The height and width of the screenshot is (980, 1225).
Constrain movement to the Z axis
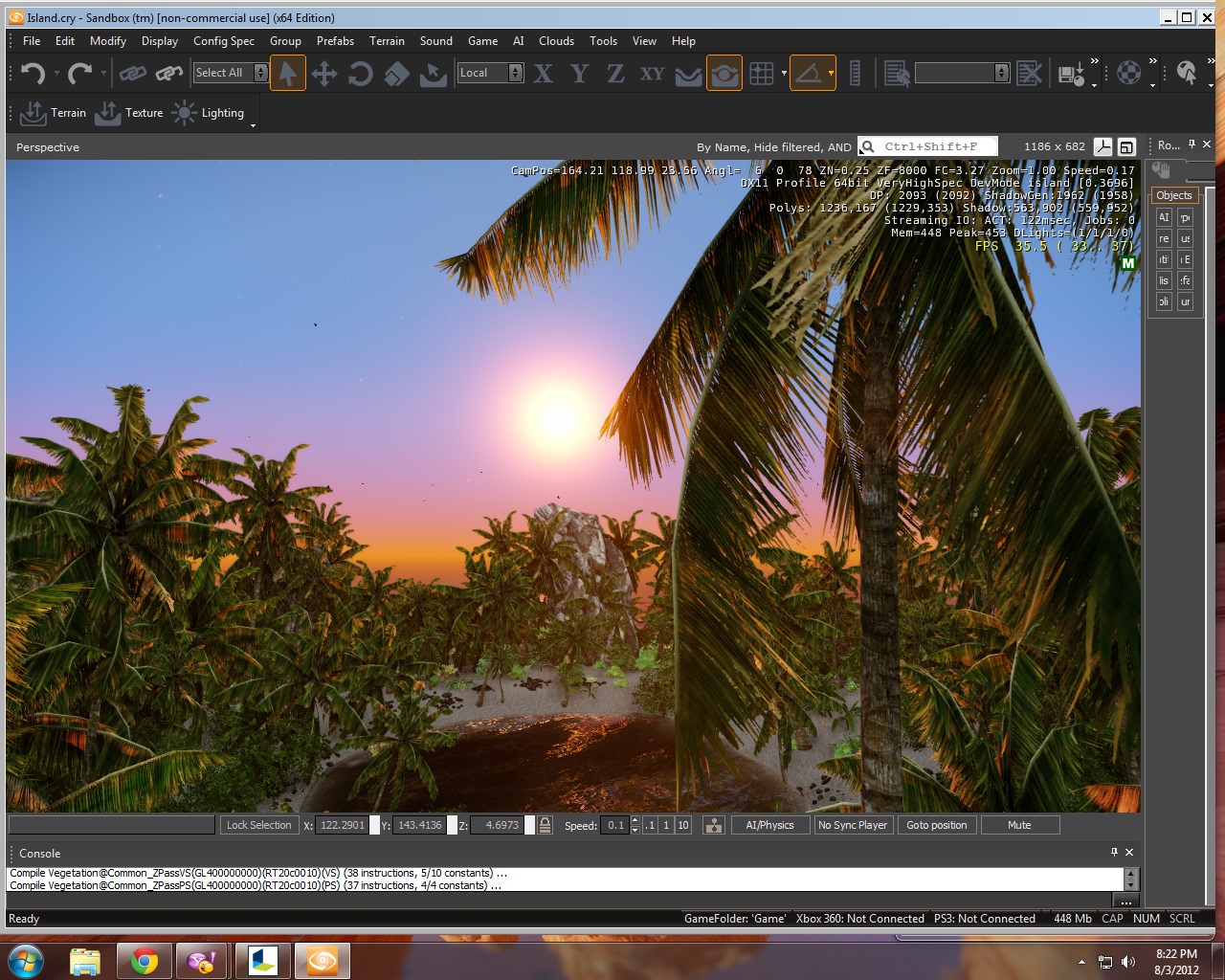click(x=616, y=73)
